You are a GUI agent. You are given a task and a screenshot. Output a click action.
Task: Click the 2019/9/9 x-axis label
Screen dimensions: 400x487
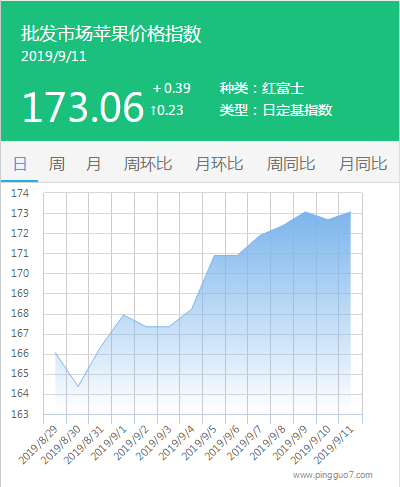click(x=290, y=442)
